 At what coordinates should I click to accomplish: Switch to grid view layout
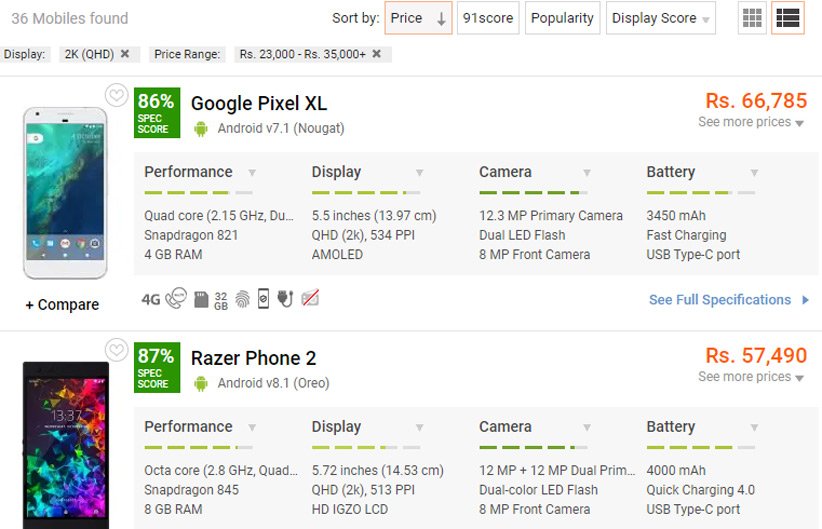(752, 18)
